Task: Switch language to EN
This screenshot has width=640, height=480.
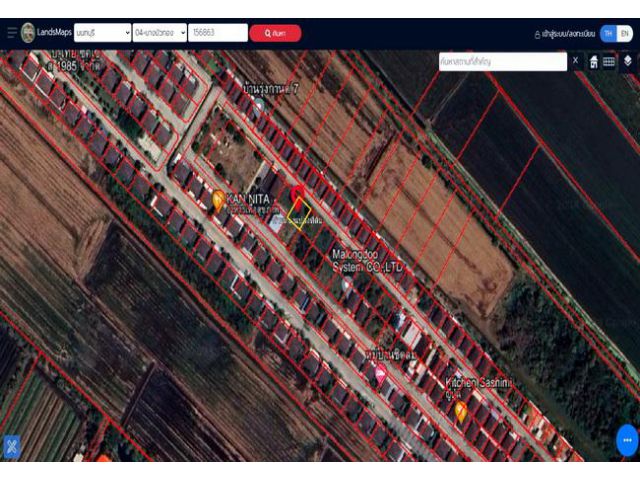Action: pyautogui.click(x=625, y=33)
